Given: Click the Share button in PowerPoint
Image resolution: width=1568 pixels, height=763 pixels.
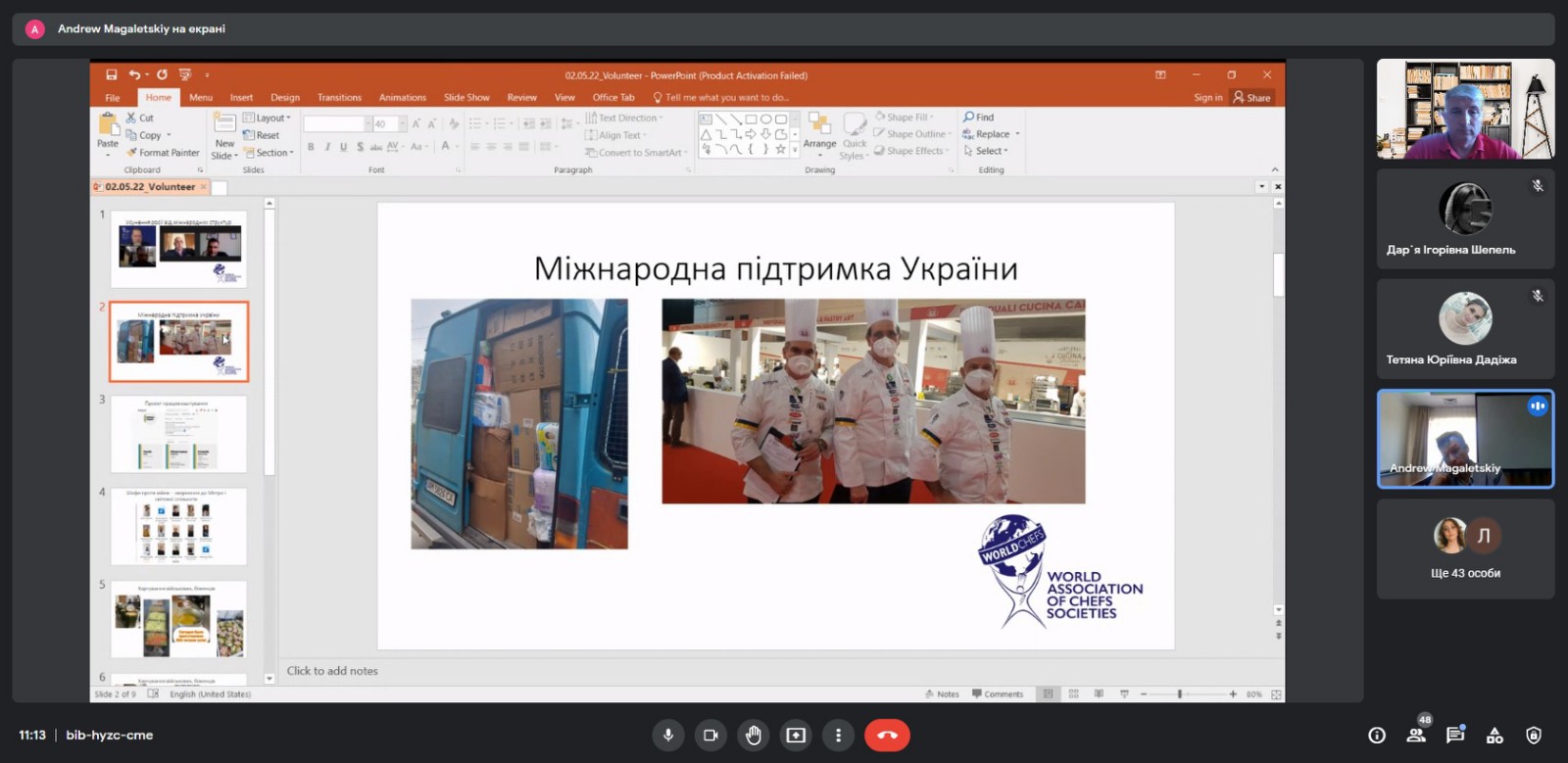Looking at the screenshot, I should tap(1252, 98).
